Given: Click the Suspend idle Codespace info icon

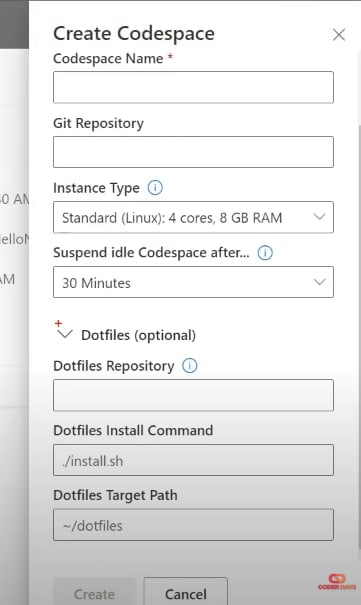Looking at the screenshot, I should (x=265, y=253).
